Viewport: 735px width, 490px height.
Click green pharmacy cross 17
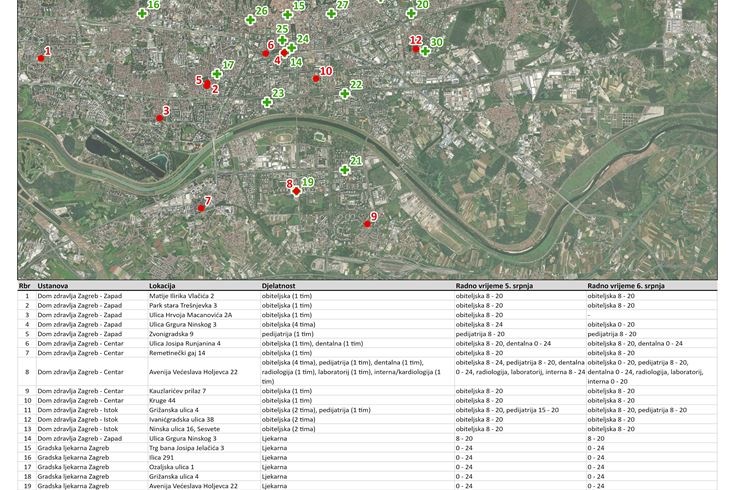(x=216, y=74)
